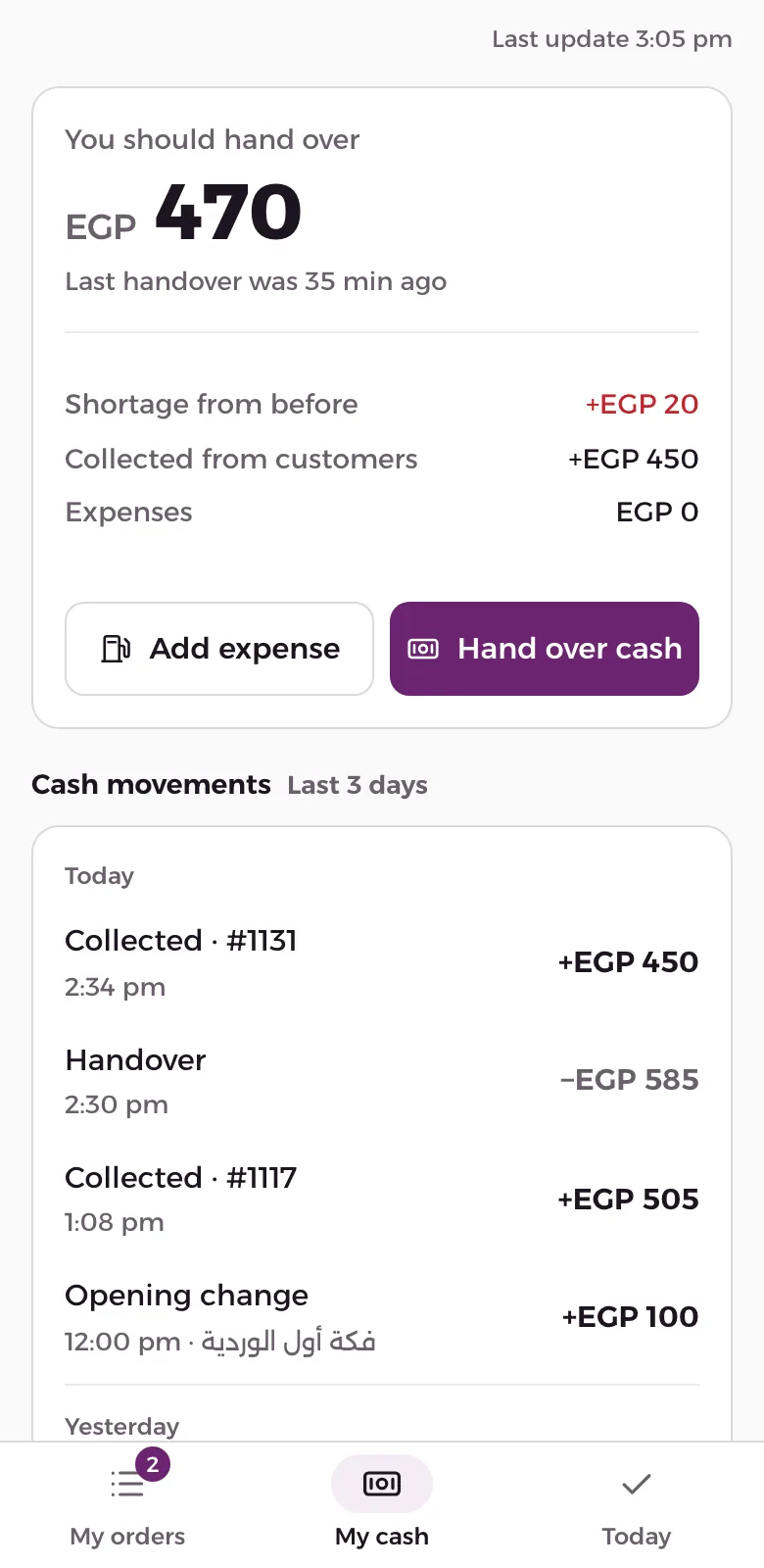Open My orders list icon

pyautogui.click(x=127, y=1484)
